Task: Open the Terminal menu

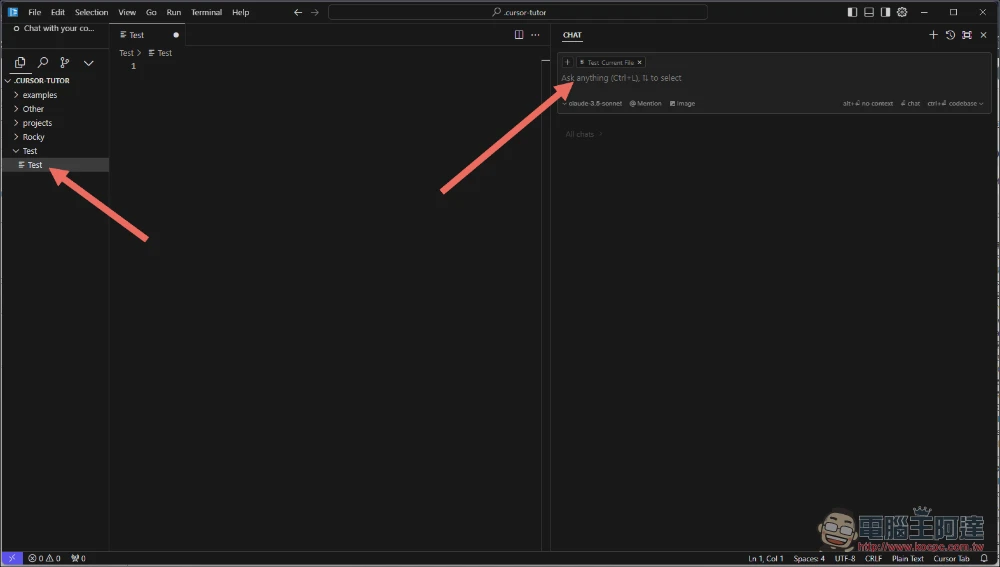Action: (206, 12)
